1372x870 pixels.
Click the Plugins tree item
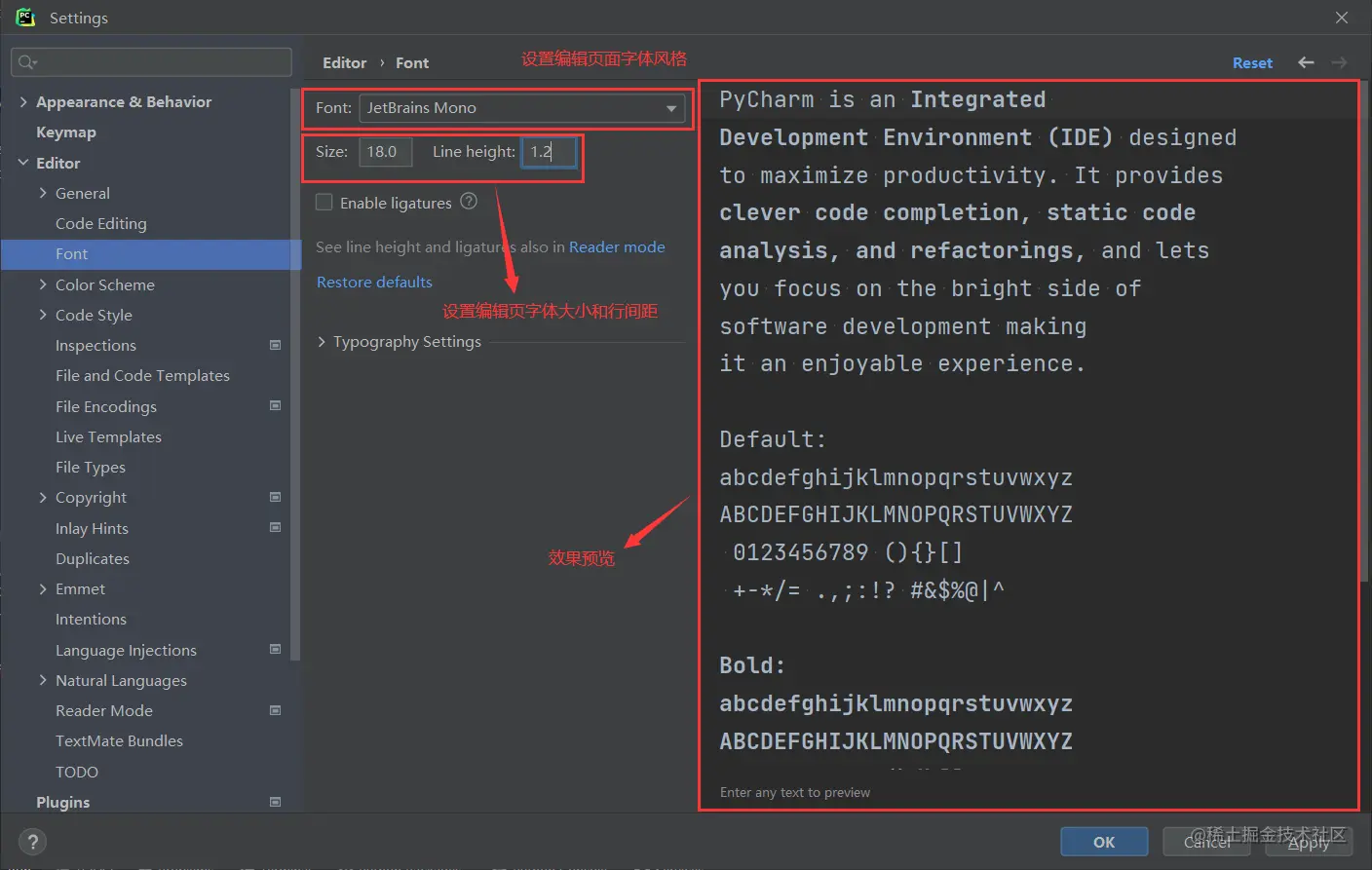tap(62, 802)
